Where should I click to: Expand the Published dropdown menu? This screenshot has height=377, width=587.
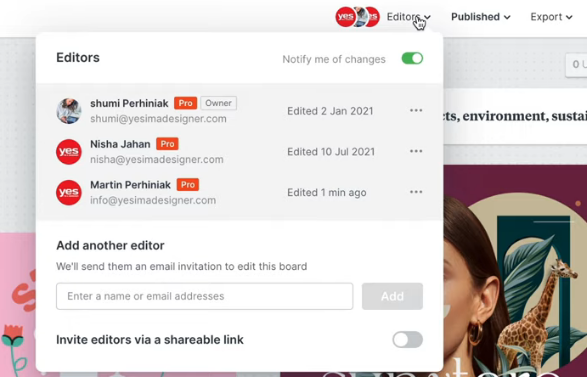coord(481,17)
